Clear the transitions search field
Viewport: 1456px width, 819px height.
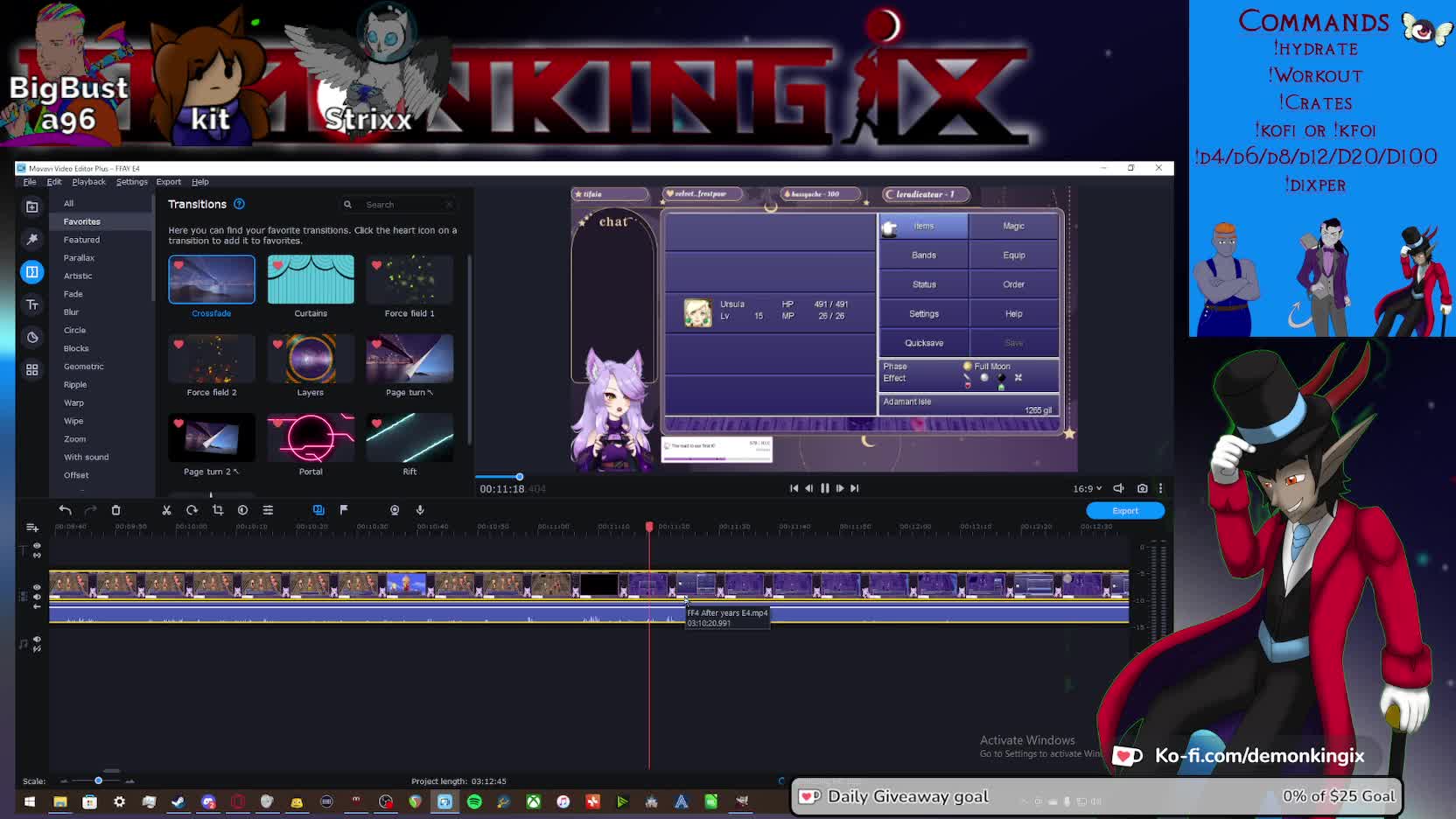point(449,205)
